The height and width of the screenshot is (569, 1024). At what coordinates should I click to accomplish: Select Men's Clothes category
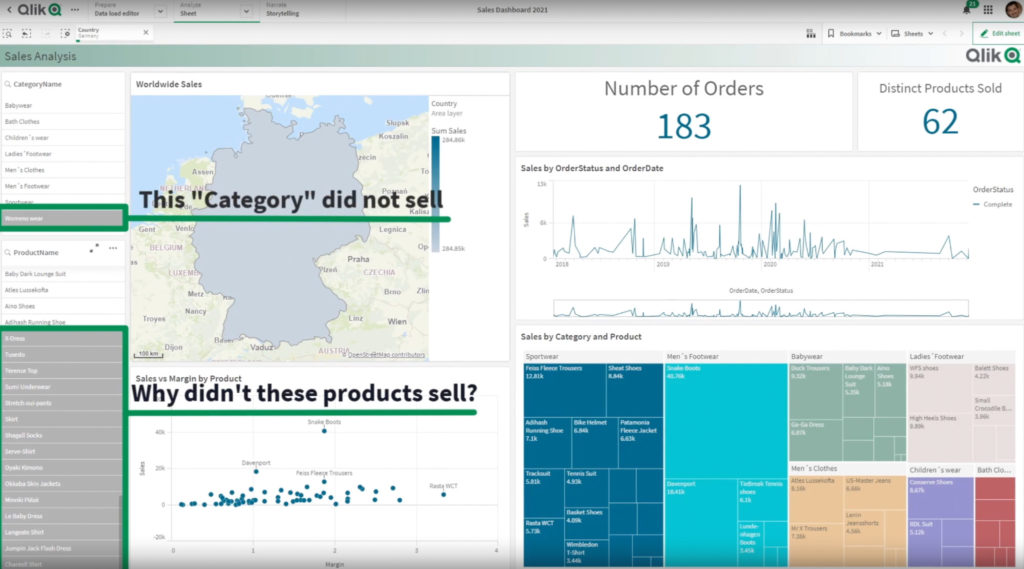63,170
